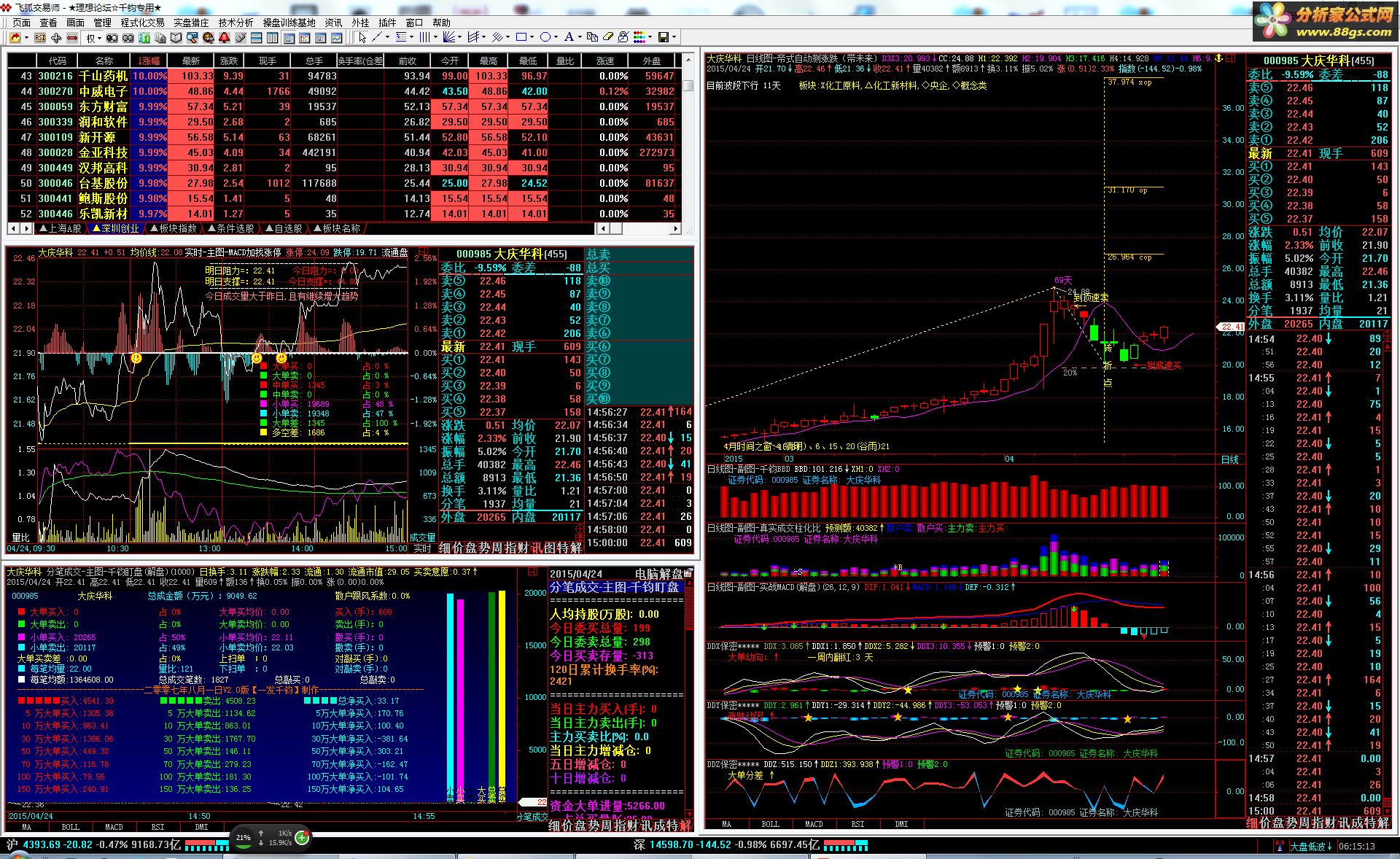The image size is (1400, 859).
Task: Click the stock list vertical scrollbar thumb
Action: pos(688,85)
